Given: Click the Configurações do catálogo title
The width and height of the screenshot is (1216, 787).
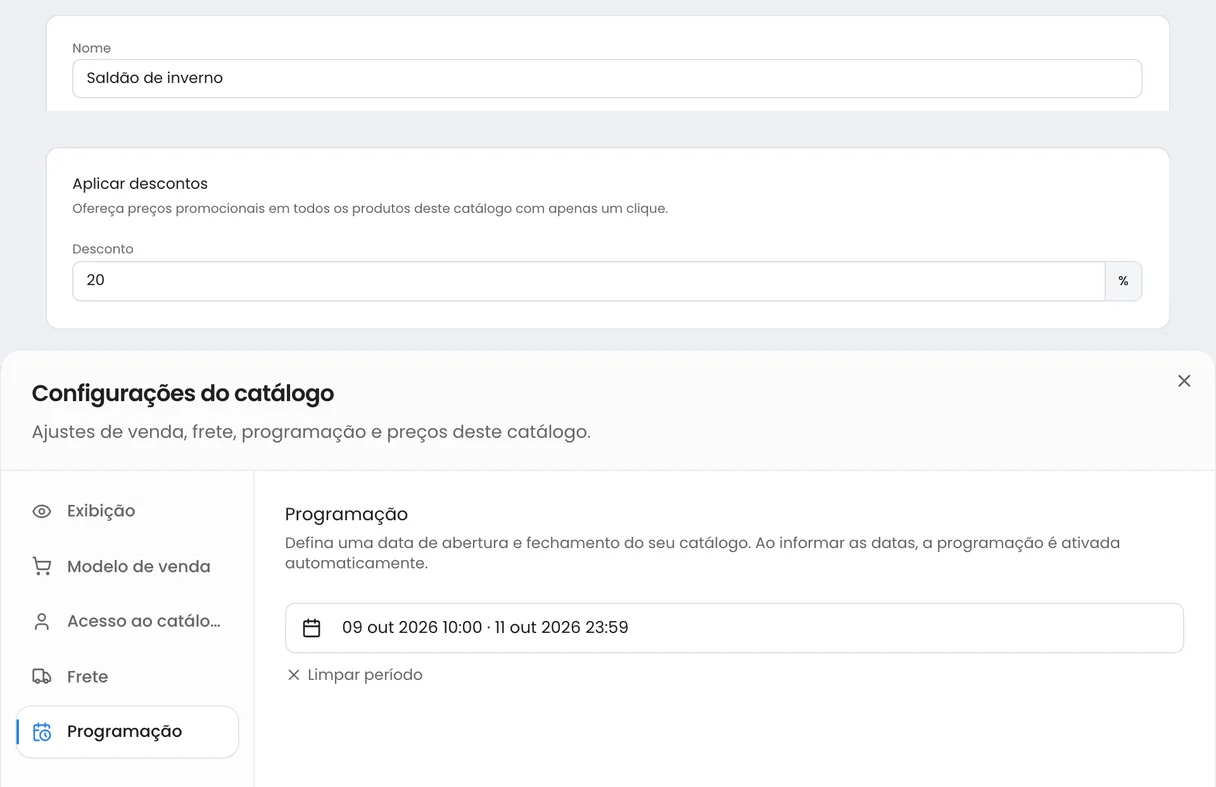Looking at the screenshot, I should (183, 394).
